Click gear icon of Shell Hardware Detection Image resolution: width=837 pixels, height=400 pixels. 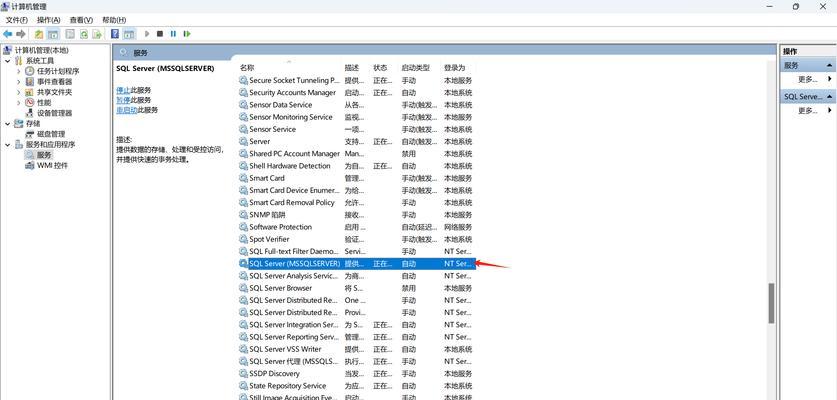click(x=243, y=166)
